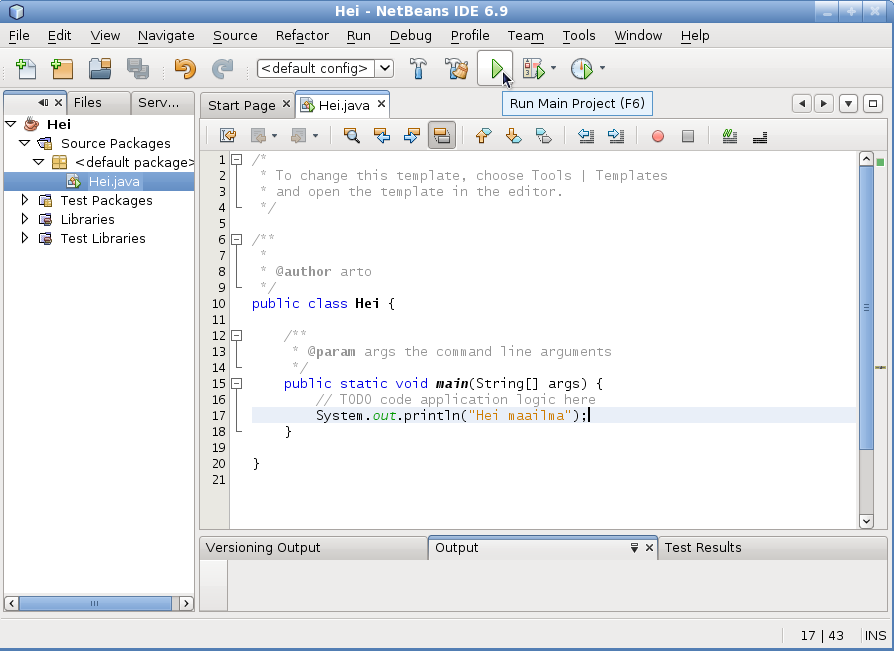This screenshot has width=894, height=651.
Task: Collapse the Hei project node
Action: (11, 124)
